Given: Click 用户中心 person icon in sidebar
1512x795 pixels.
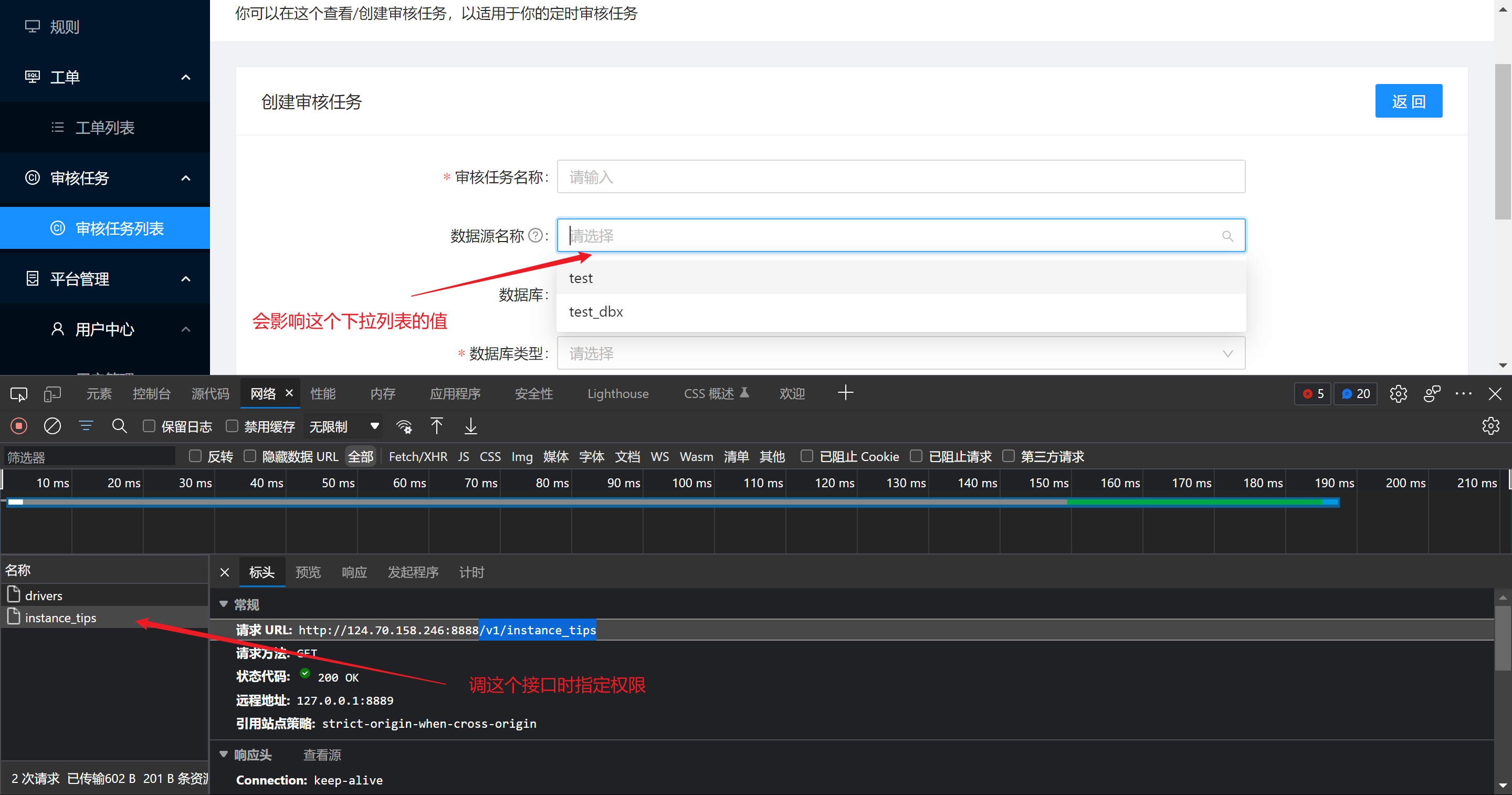Looking at the screenshot, I should pos(58,329).
